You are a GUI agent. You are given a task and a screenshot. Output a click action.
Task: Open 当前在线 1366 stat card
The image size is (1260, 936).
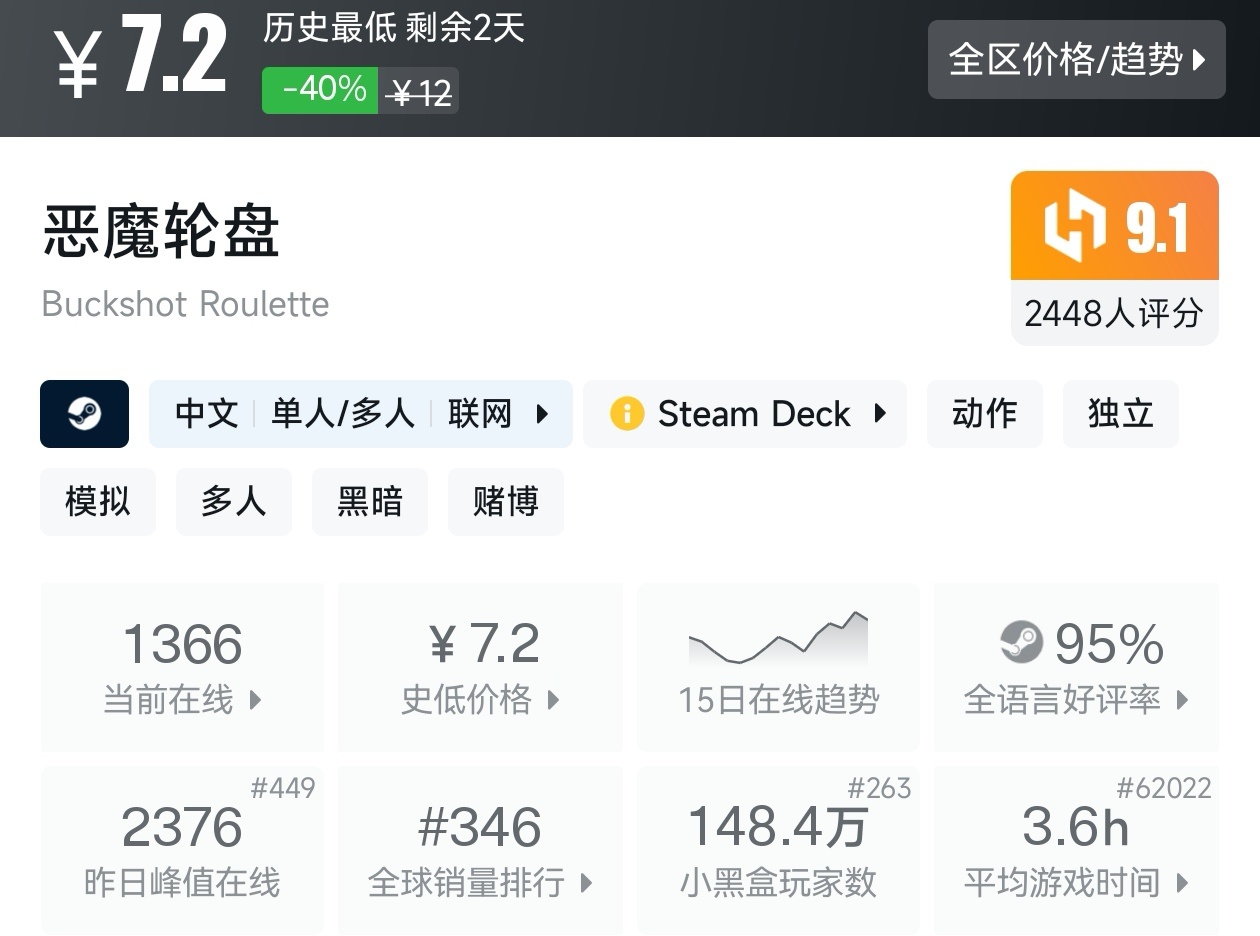tap(182, 667)
